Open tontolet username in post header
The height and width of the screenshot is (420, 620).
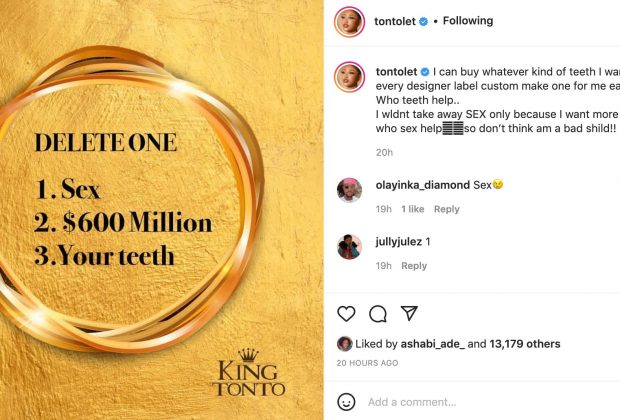click(x=397, y=21)
